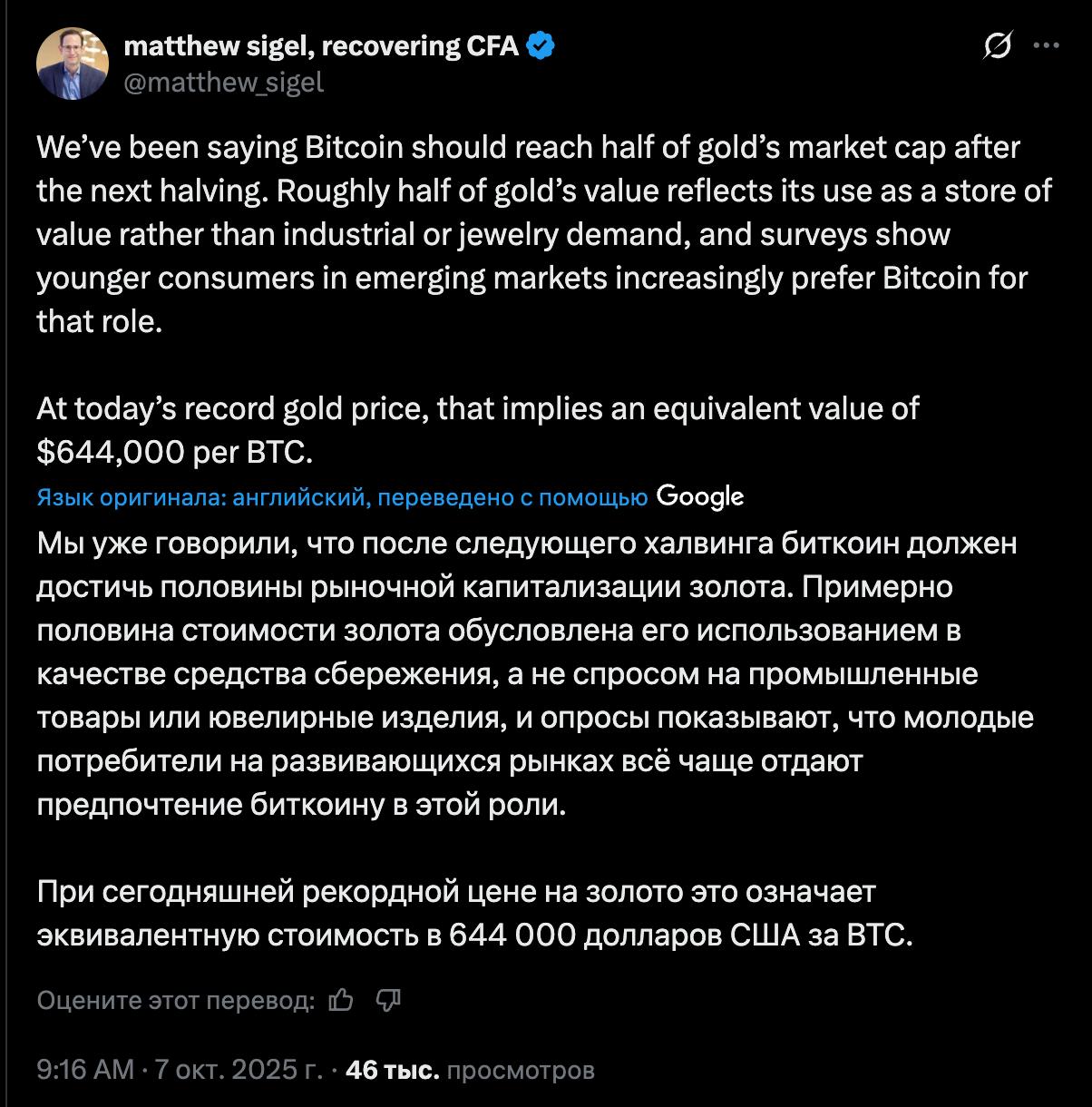Click the Google logo beside the translation note
The width and height of the screenshot is (1092, 1107).
699,496
